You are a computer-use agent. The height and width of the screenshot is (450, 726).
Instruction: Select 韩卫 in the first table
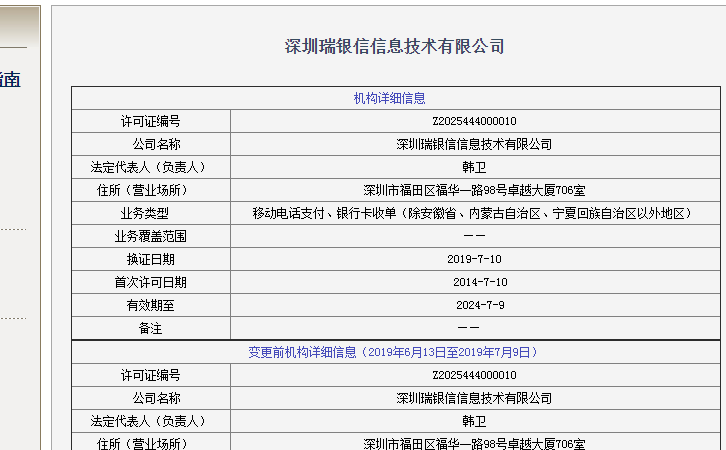click(x=475, y=167)
